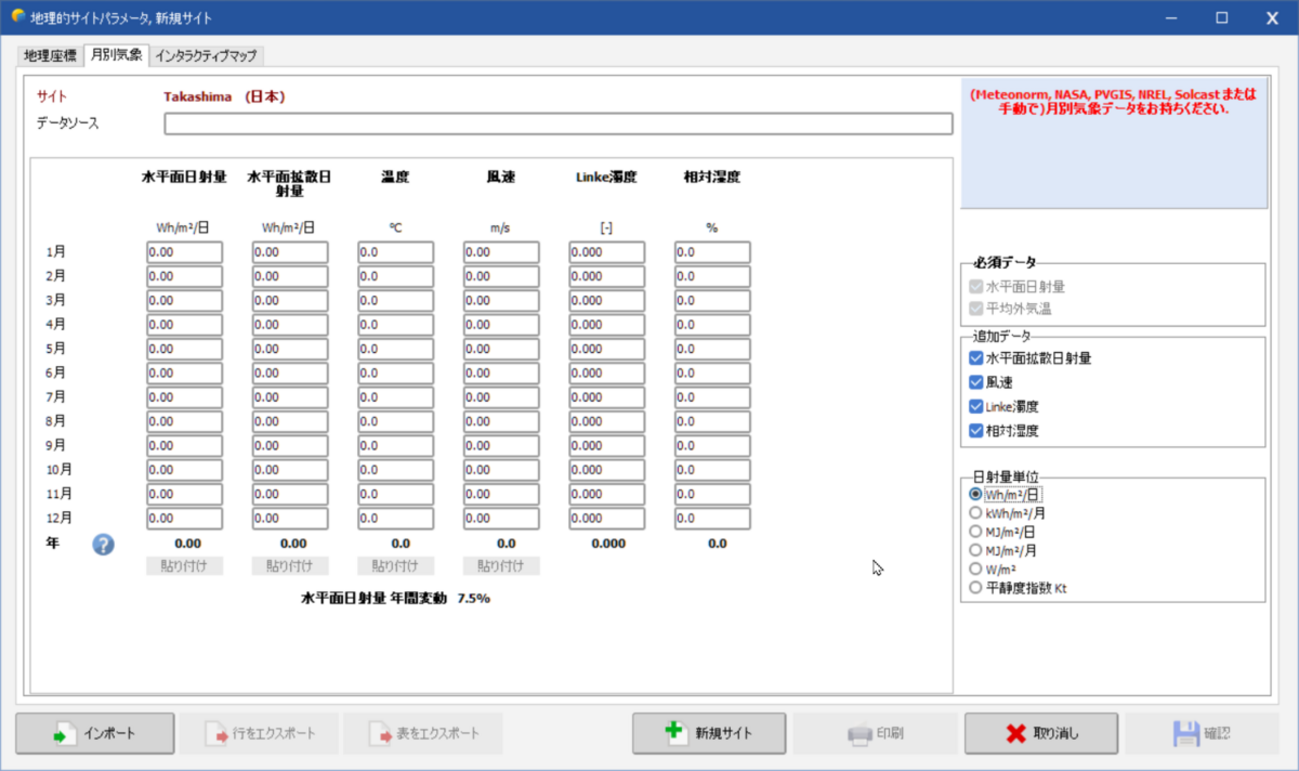Click the データソース text field
This screenshot has height=771, width=1299.
[558, 124]
